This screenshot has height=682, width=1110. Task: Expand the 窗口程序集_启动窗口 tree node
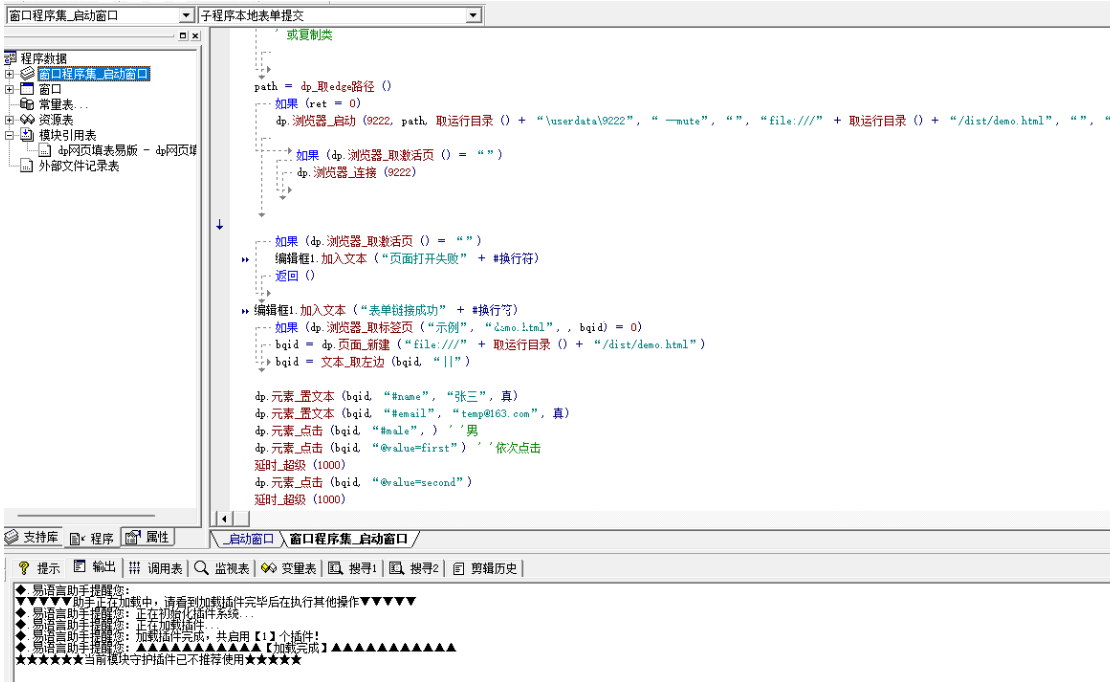(x=10, y=74)
